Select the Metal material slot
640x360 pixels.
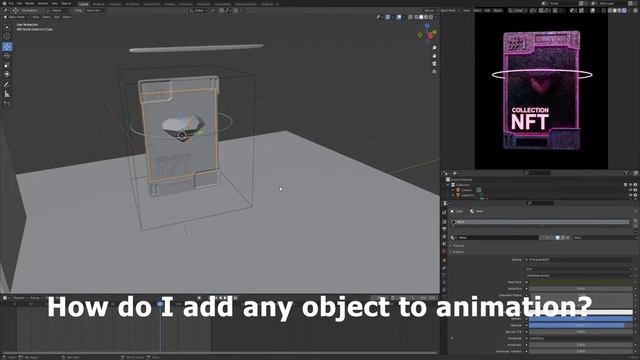pyautogui.click(x=541, y=222)
